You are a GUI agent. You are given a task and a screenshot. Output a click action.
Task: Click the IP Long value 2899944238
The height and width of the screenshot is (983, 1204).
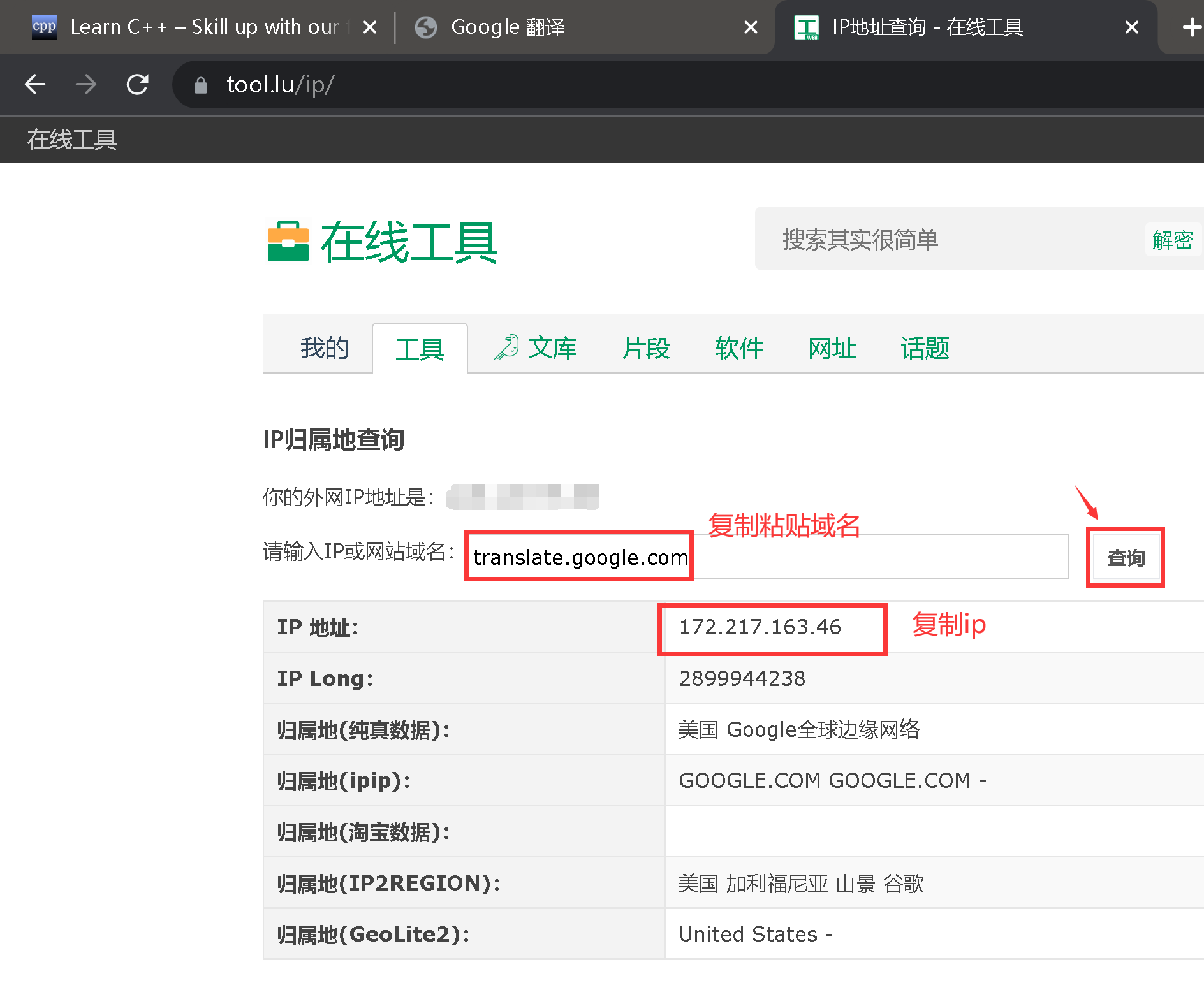pos(742,678)
